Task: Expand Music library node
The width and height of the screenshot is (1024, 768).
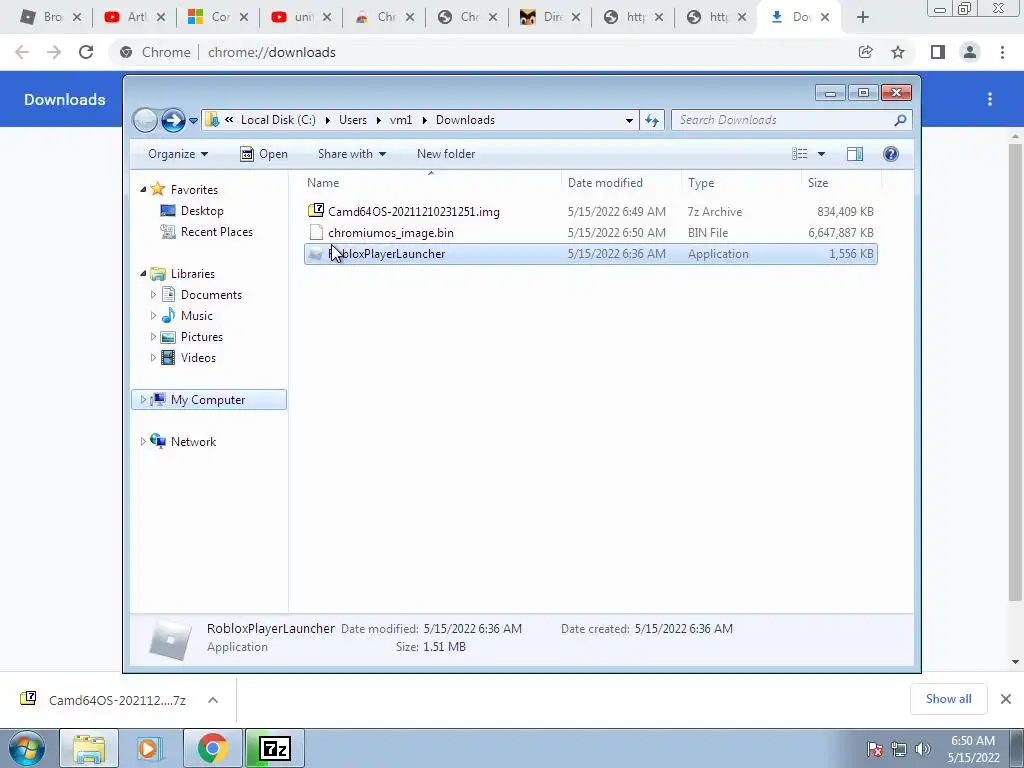Action: pos(153,315)
